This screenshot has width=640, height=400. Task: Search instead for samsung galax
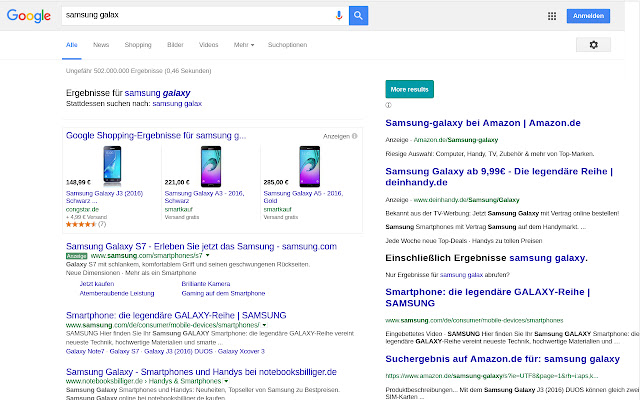pos(177,104)
